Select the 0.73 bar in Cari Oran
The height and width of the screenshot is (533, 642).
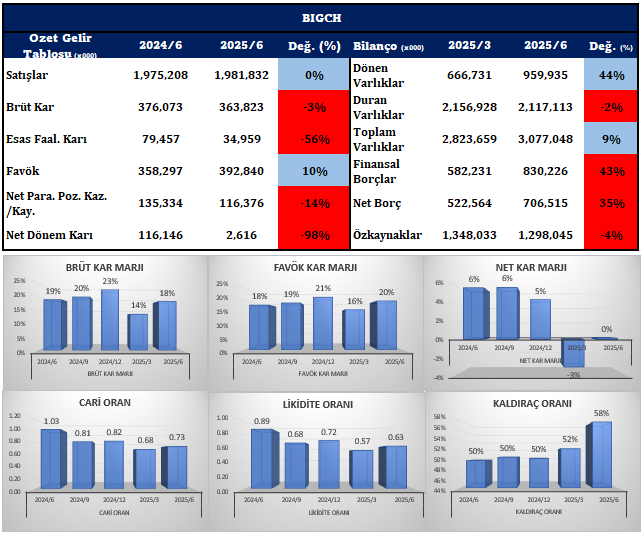tap(174, 468)
